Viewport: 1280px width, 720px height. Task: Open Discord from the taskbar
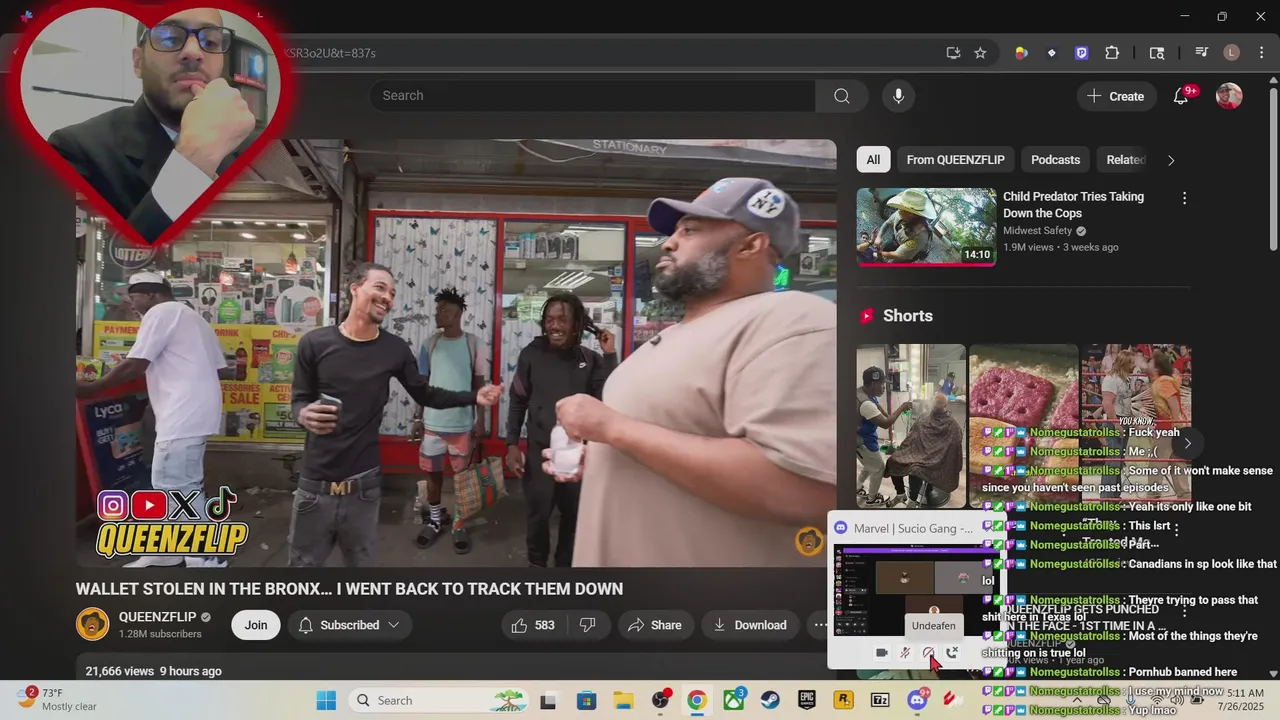917,700
